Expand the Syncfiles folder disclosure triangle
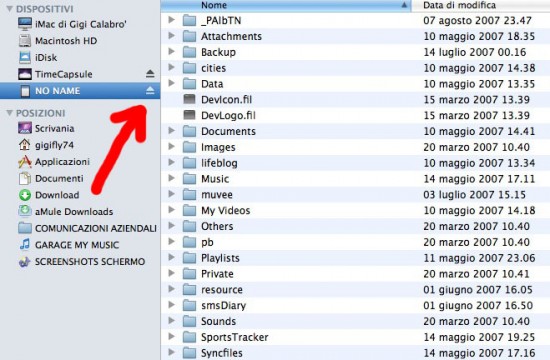 click(172, 352)
